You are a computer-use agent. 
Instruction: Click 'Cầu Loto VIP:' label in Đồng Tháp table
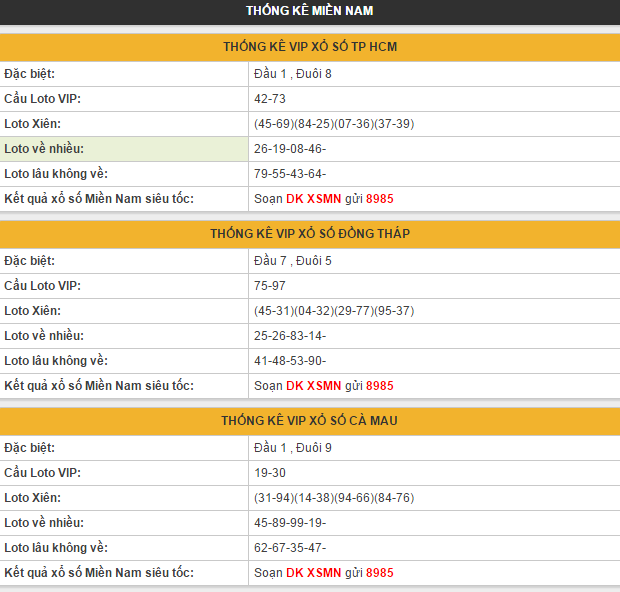click(x=42, y=286)
